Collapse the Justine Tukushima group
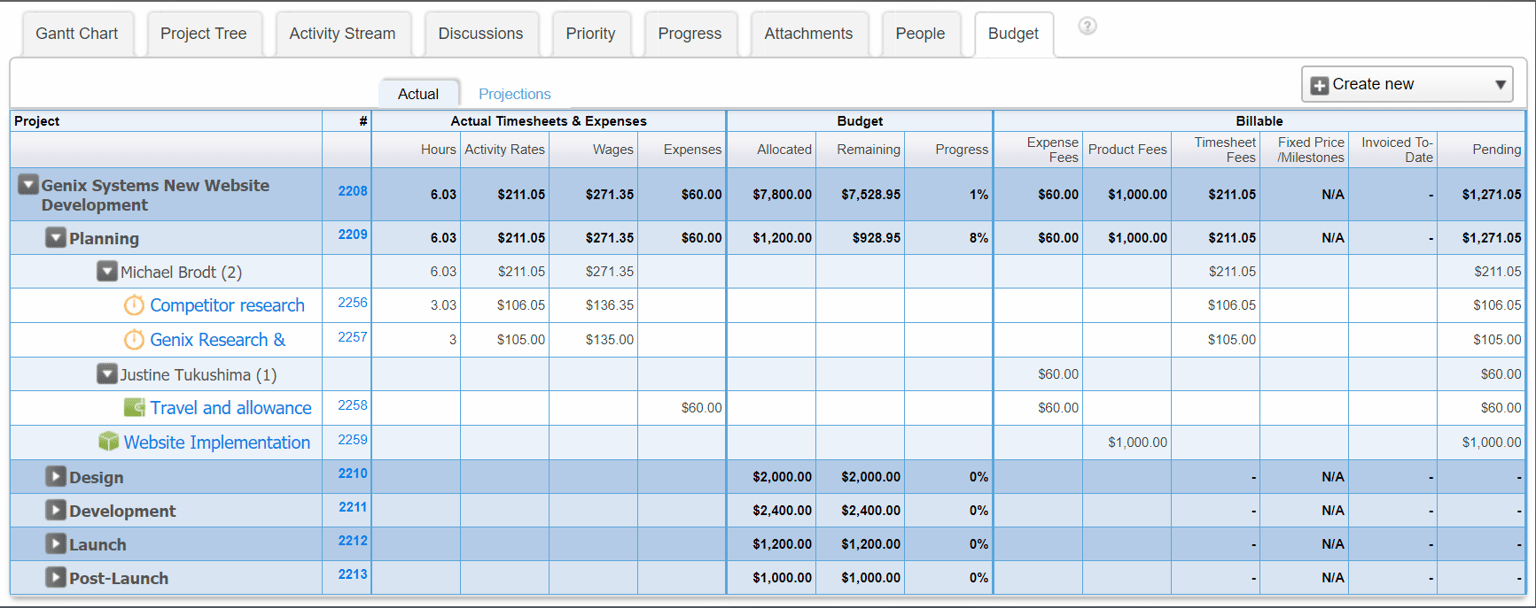Image resolution: width=1536 pixels, height=608 pixels. [108, 373]
